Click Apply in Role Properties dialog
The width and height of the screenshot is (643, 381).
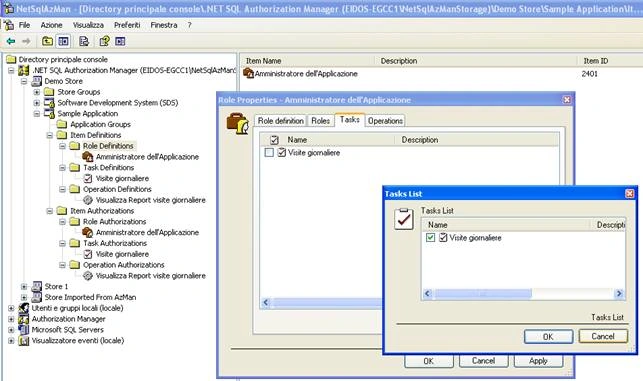pos(538,361)
